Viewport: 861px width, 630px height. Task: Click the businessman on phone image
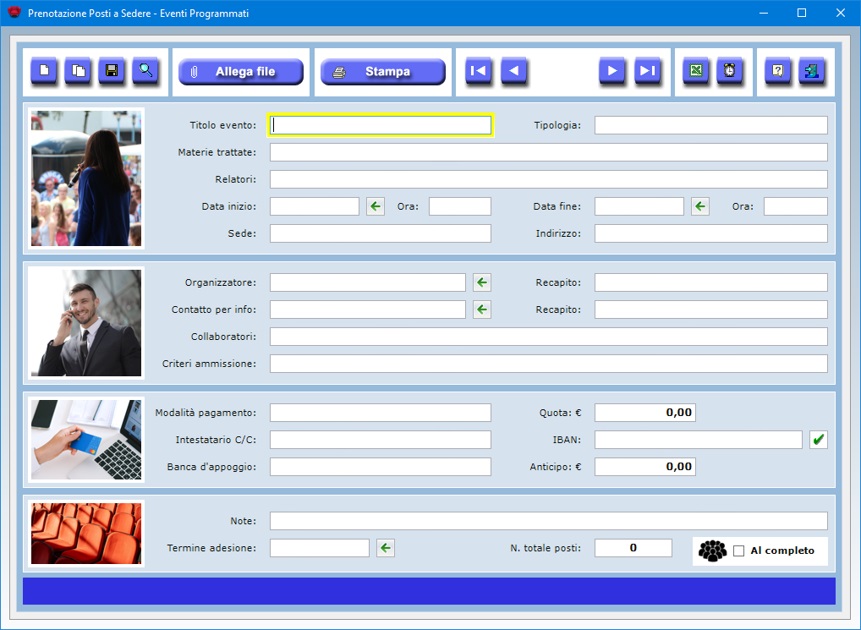pos(86,323)
